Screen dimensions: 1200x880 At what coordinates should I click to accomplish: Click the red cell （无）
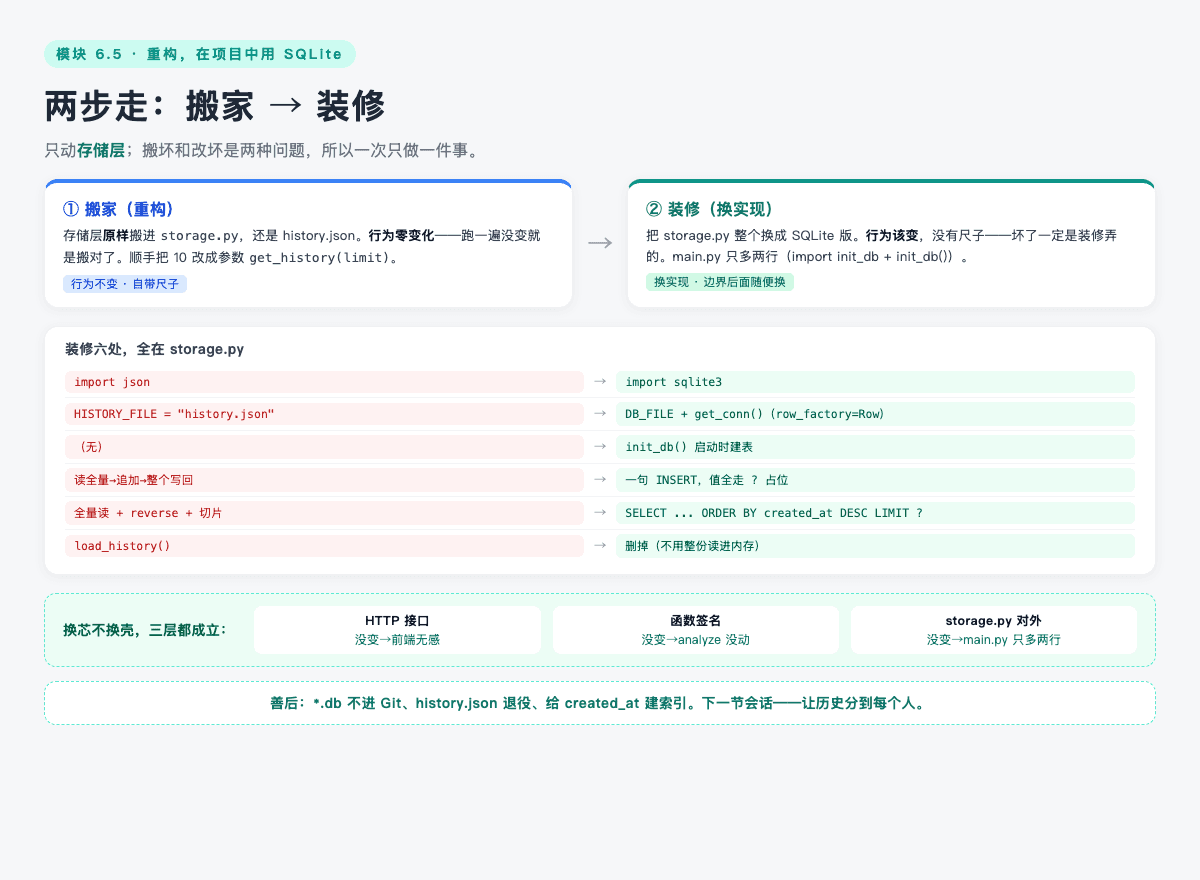tap(324, 447)
